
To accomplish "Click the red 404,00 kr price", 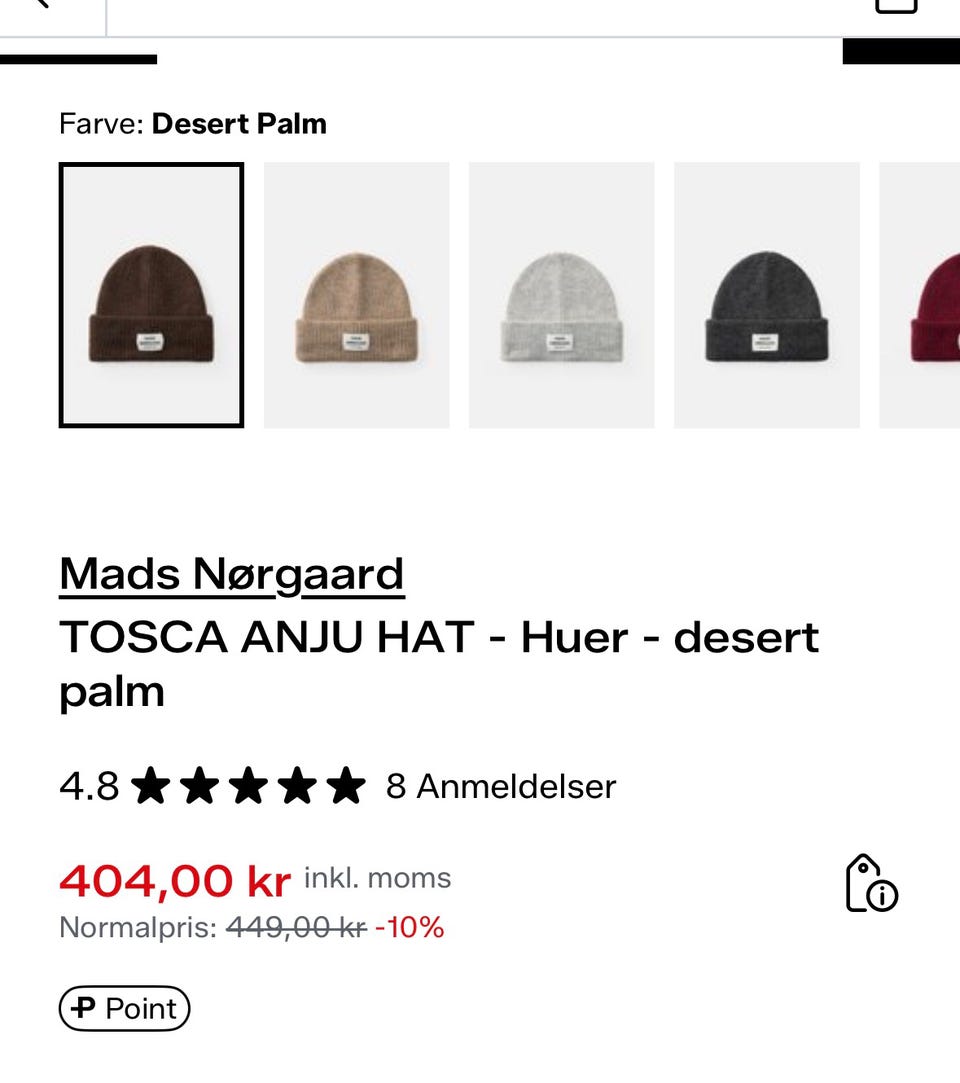I will coord(175,881).
